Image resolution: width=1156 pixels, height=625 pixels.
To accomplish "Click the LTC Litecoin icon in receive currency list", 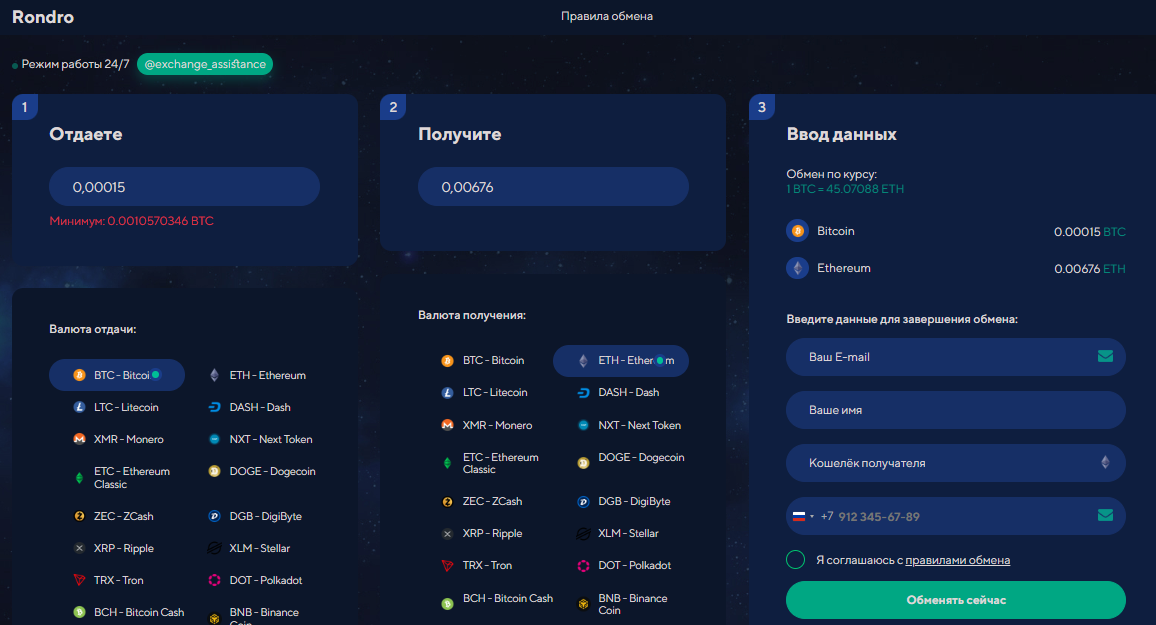I will point(448,393).
